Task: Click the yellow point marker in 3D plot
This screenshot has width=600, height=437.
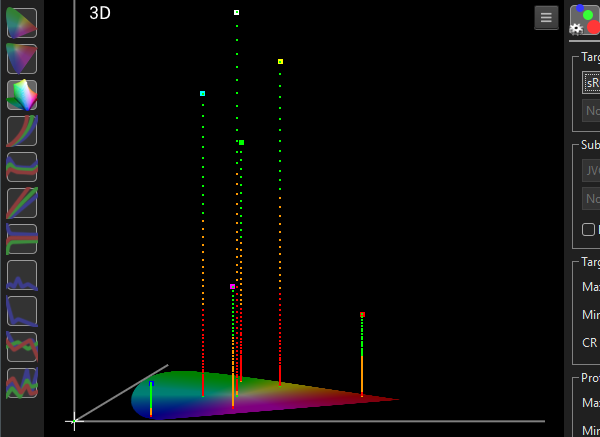Action: pos(280,62)
